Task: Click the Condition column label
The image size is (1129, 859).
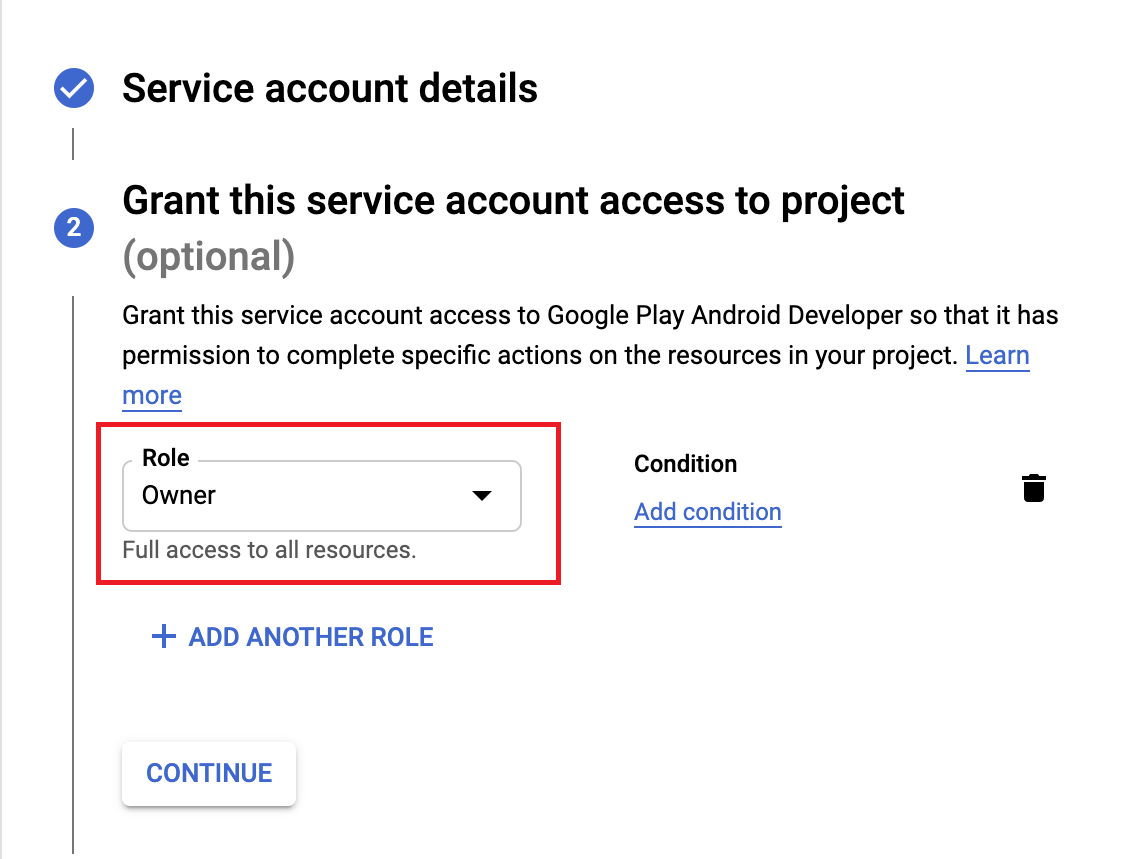Action: (685, 464)
